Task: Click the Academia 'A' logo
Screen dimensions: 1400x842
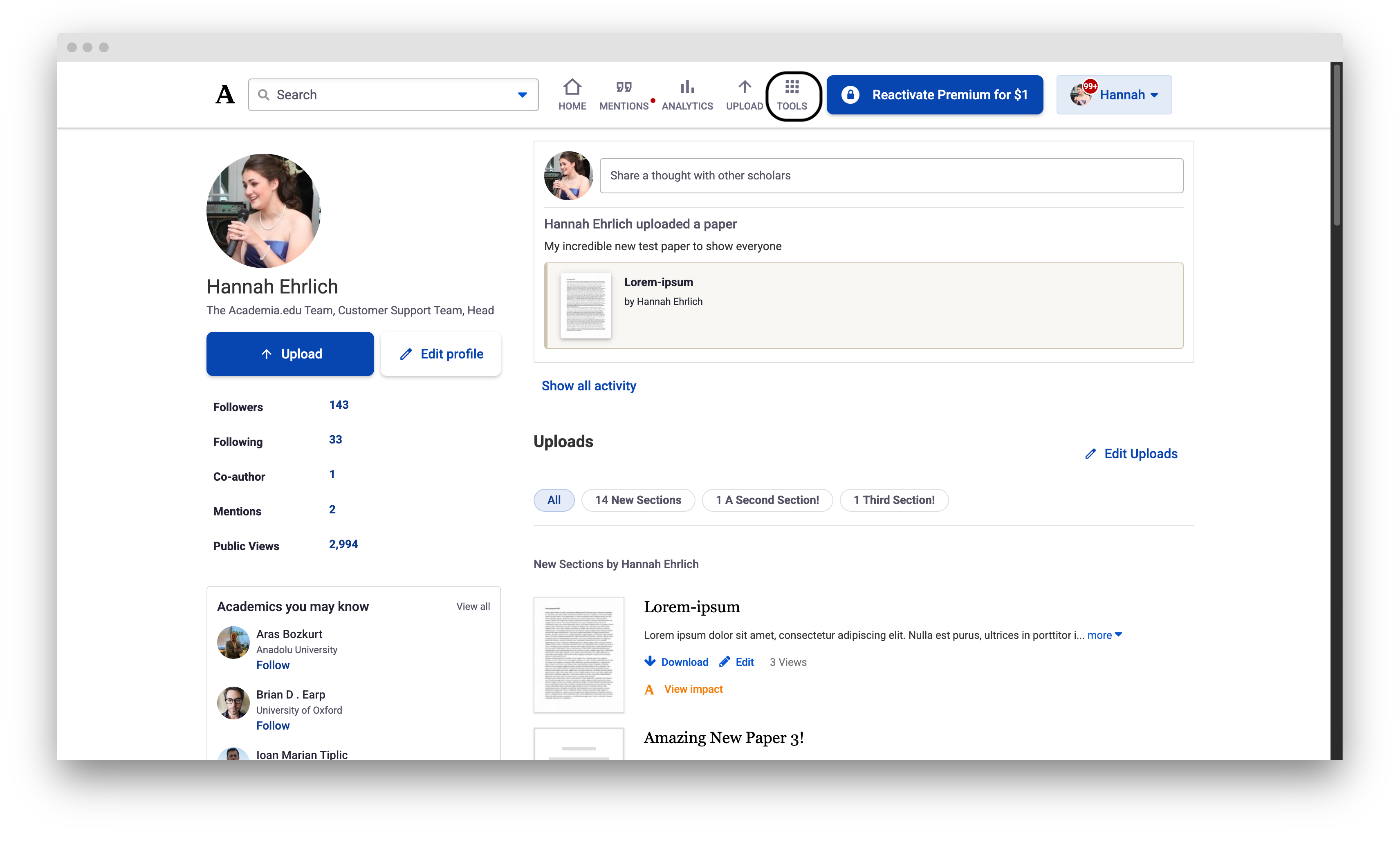Action: click(x=225, y=94)
